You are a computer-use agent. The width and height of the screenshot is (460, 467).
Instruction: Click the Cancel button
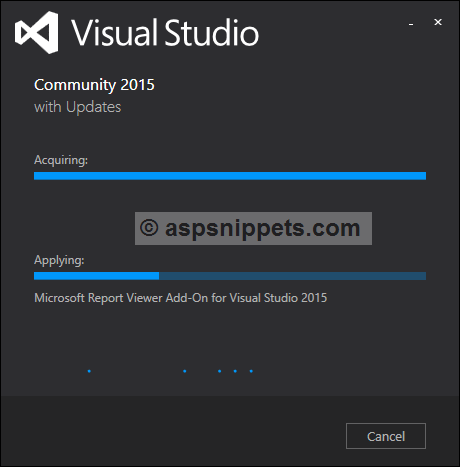point(386,436)
